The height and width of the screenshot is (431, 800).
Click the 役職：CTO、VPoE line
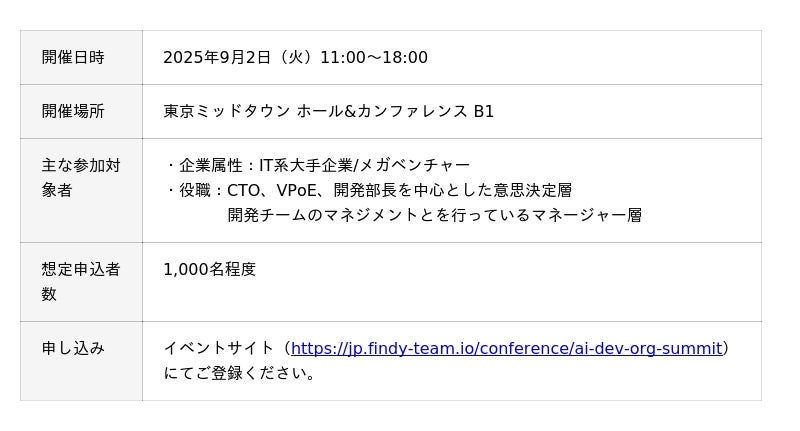[x=368, y=190]
